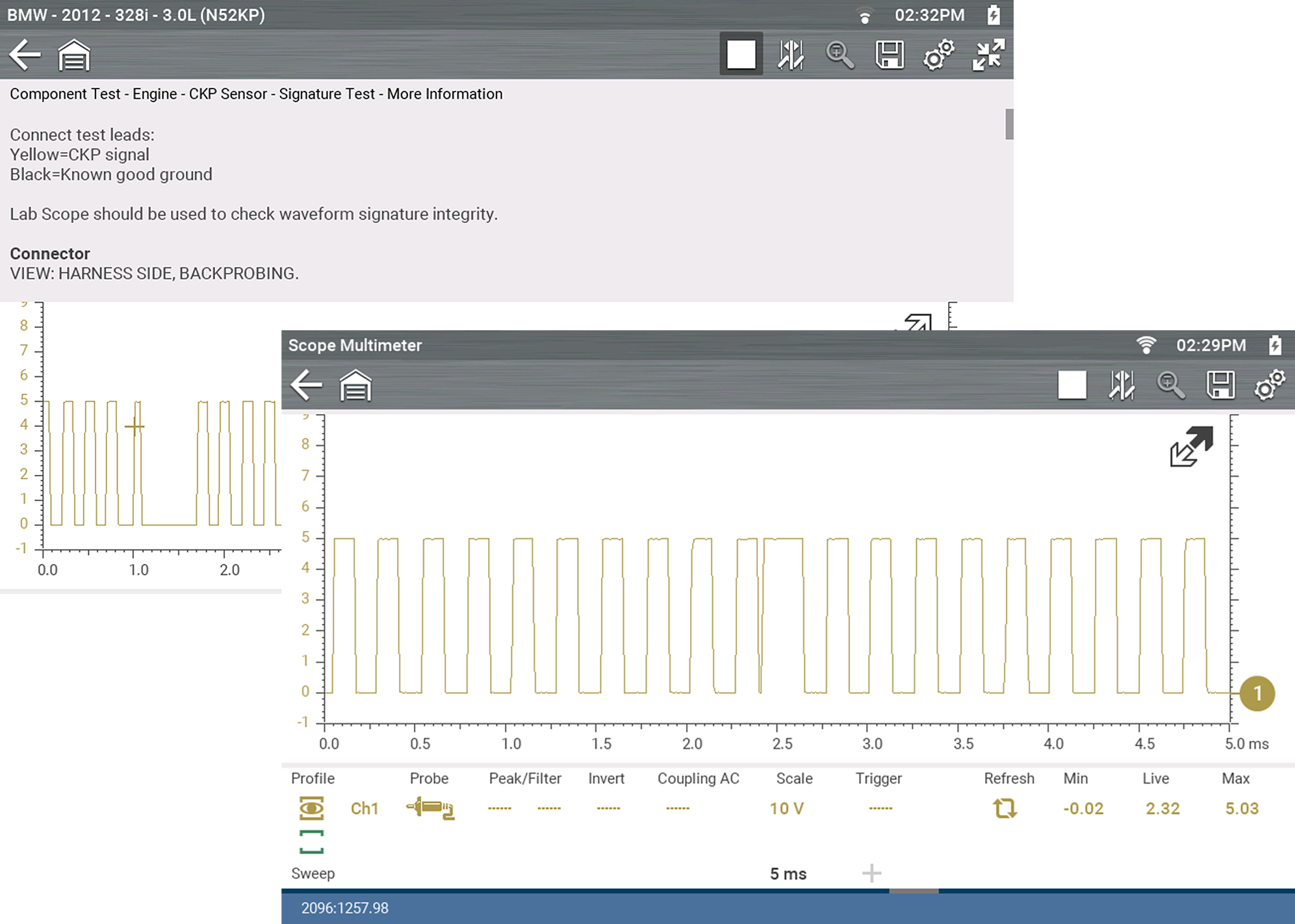
Task: Click the zoom magnifier in Scope Multimeter
Action: coord(1170,385)
